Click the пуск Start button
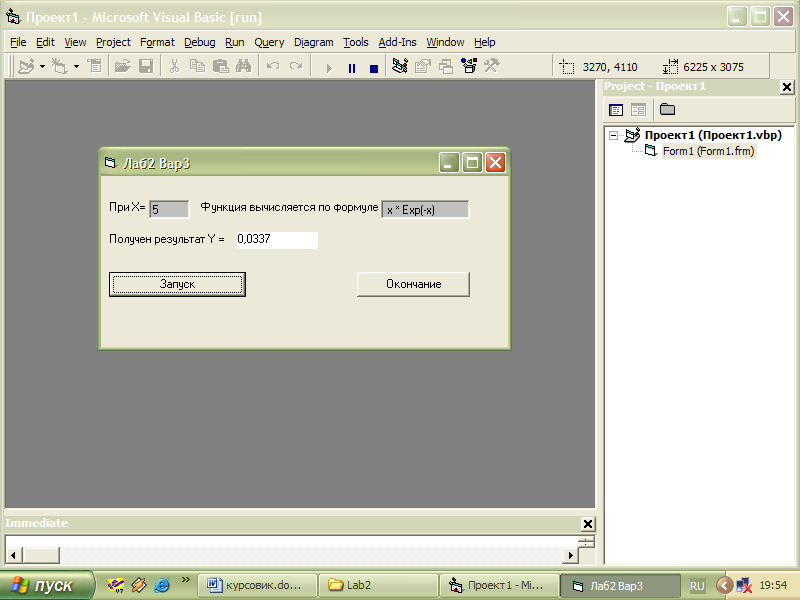The image size is (800, 600). [x=47, y=585]
